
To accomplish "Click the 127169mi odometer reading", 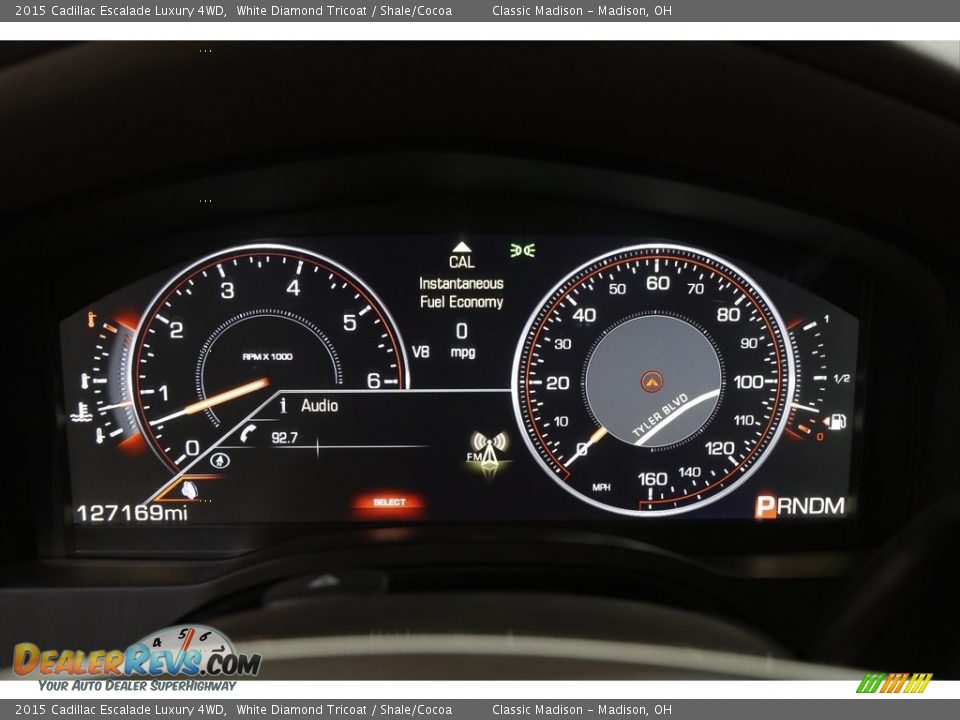I will (132, 513).
